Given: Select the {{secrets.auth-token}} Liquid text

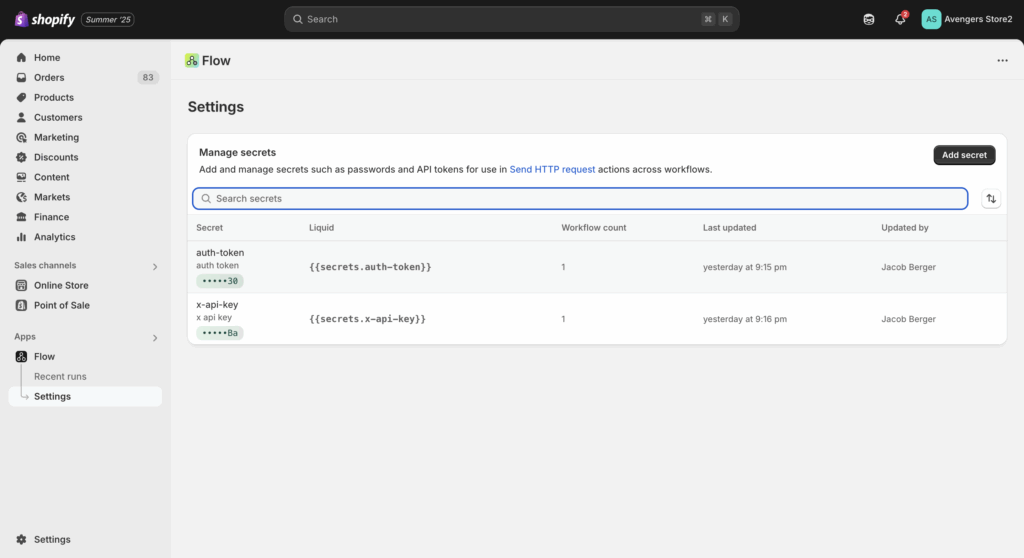Looking at the screenshot, I should pyautogui.click(x=370, y=267).
